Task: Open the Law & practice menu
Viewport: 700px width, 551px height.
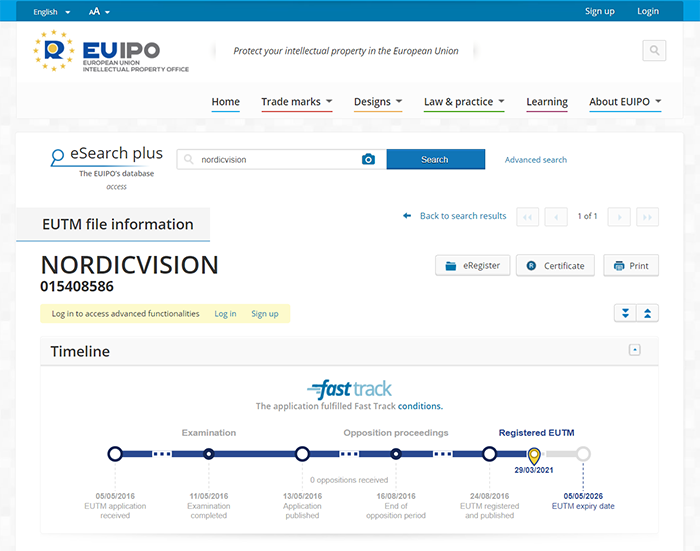Action: [x=464, y=102]
